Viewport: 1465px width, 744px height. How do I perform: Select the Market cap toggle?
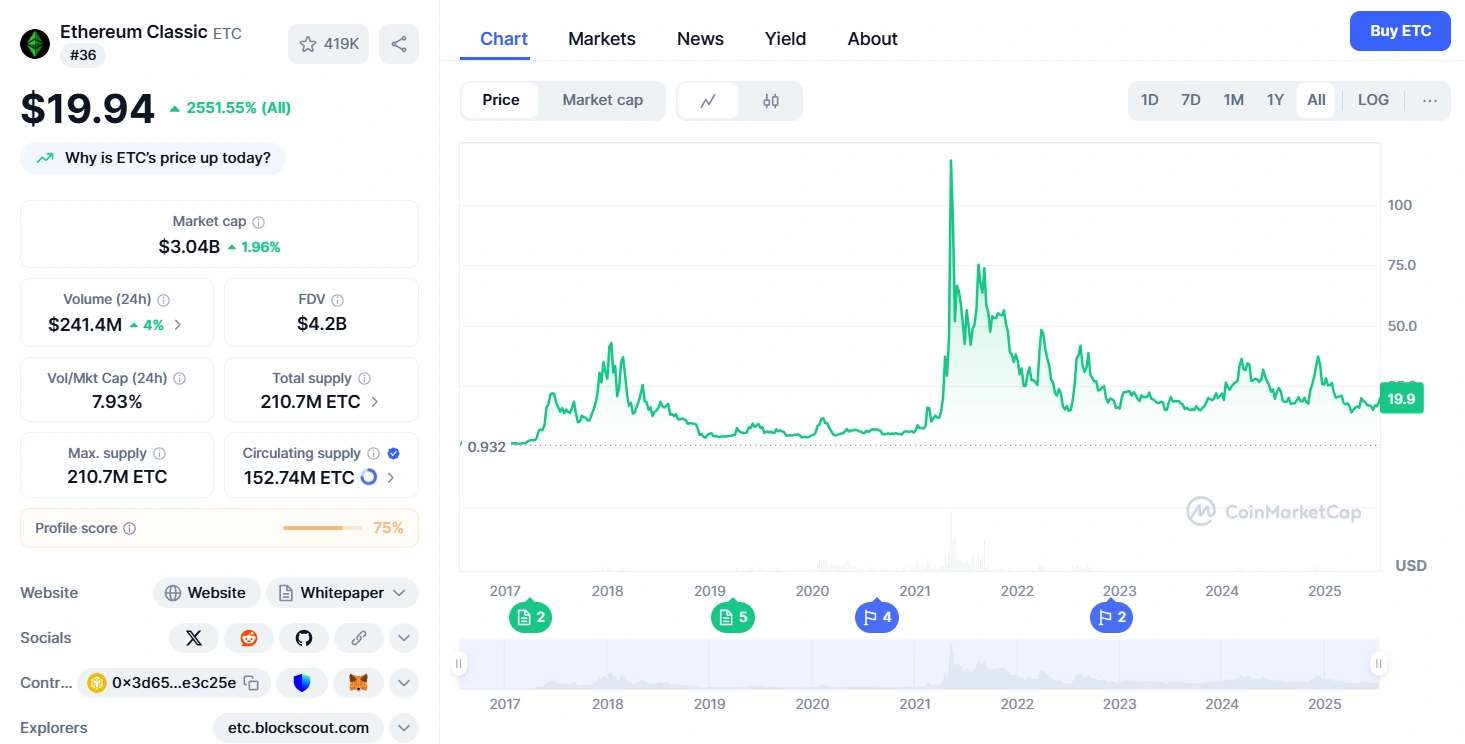coord(603,100)
